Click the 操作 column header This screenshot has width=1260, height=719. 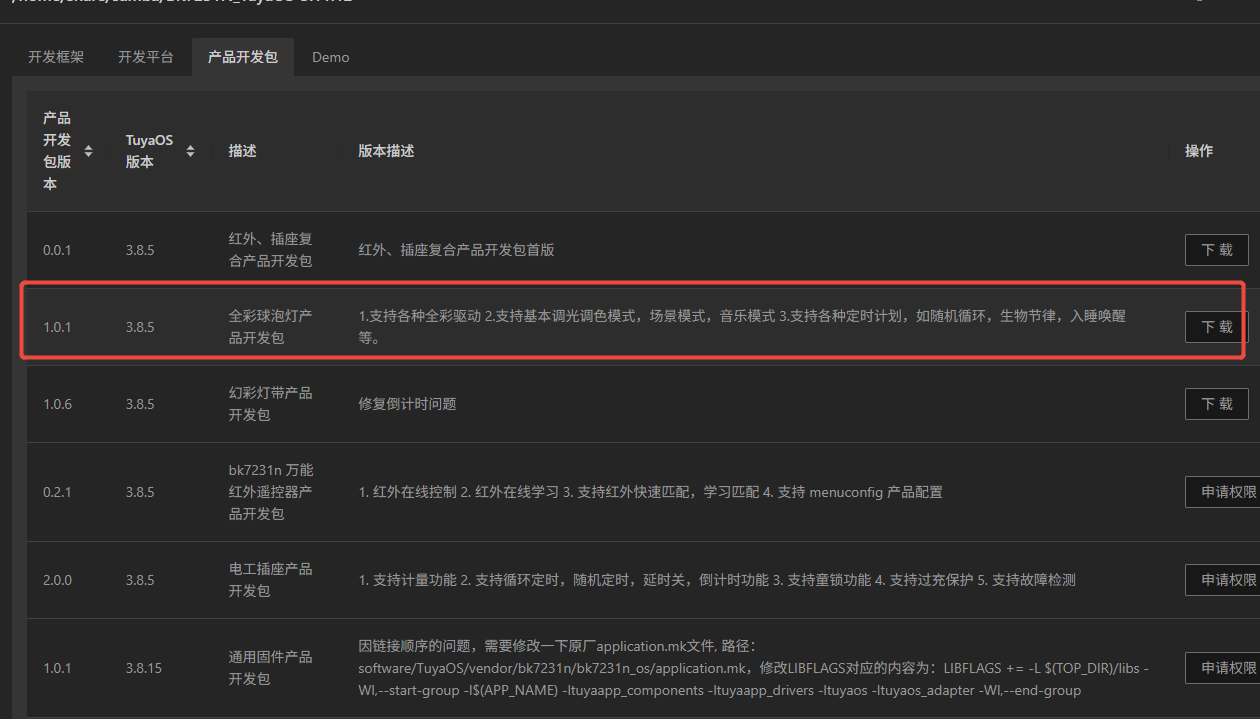[1199, 151]
